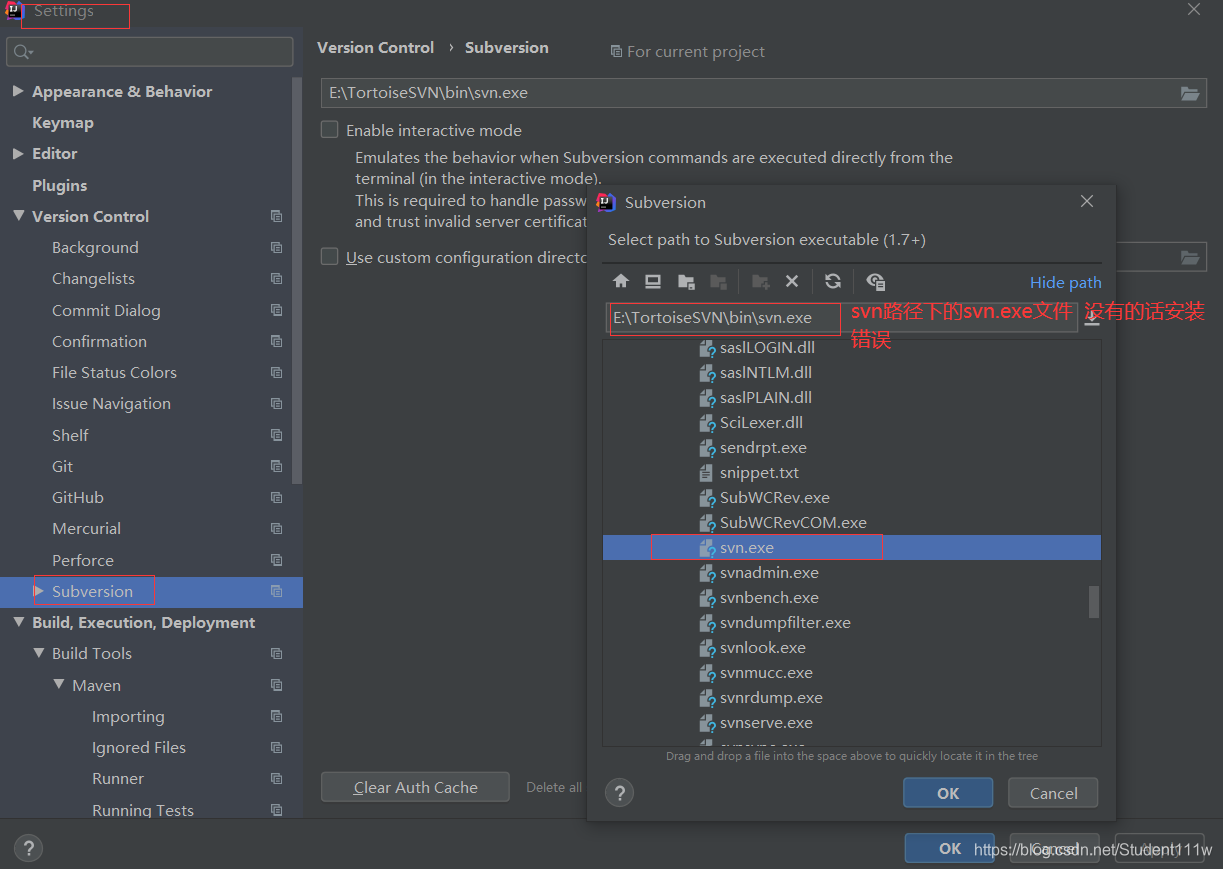Viewport: 1223px width, 869px height.
Task: Delete selected file with X icon
Action: (792, 282)
